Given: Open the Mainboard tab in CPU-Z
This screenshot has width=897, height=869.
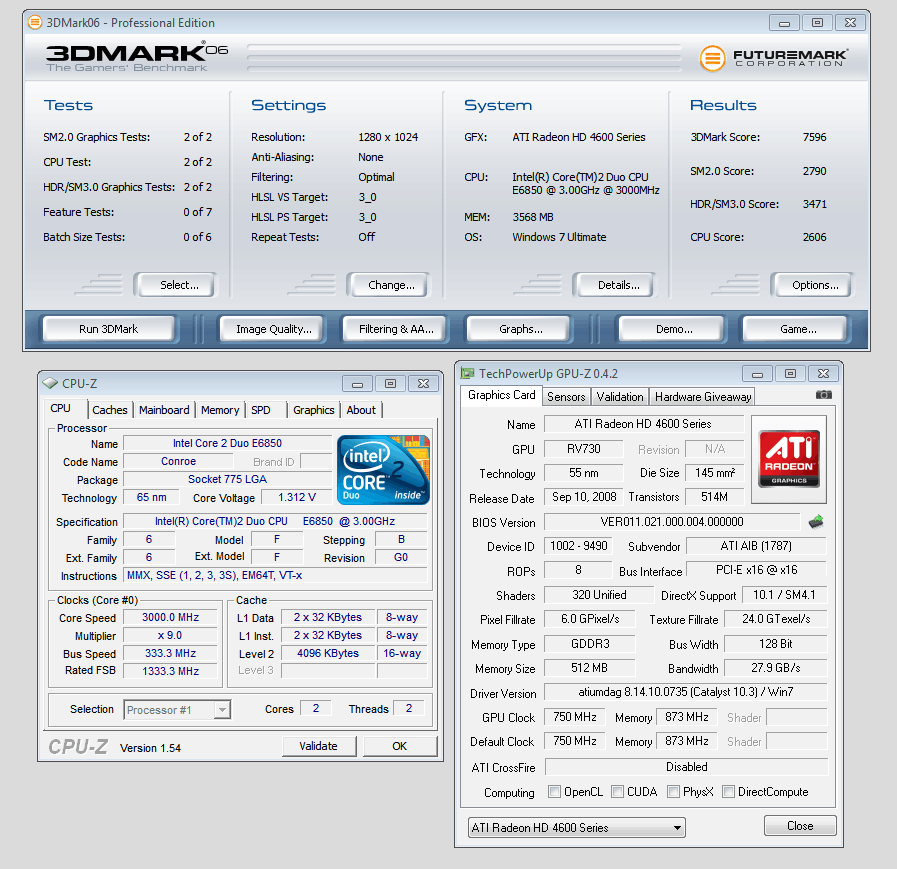Looking at the screenshot, I should point(164,410).
